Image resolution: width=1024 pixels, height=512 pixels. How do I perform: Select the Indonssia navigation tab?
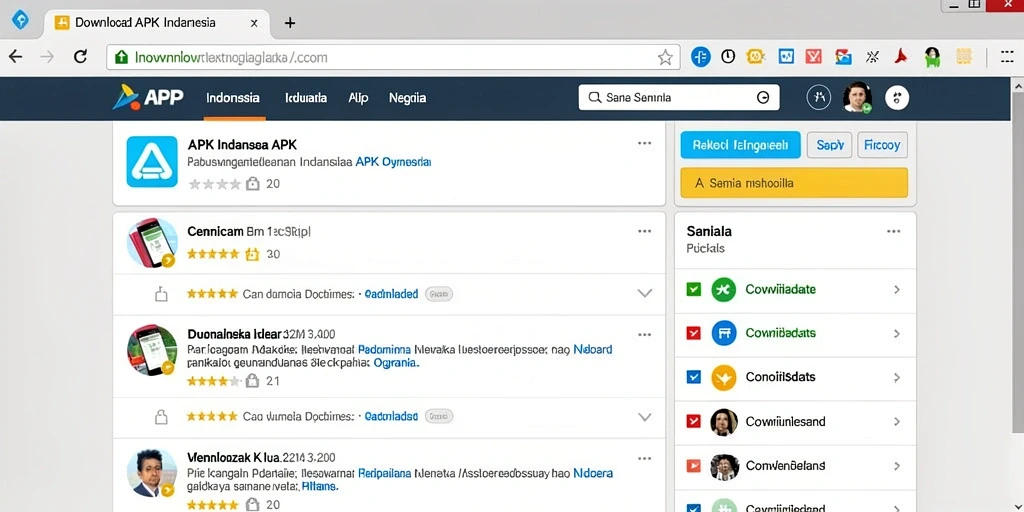[x=233, y=98]
